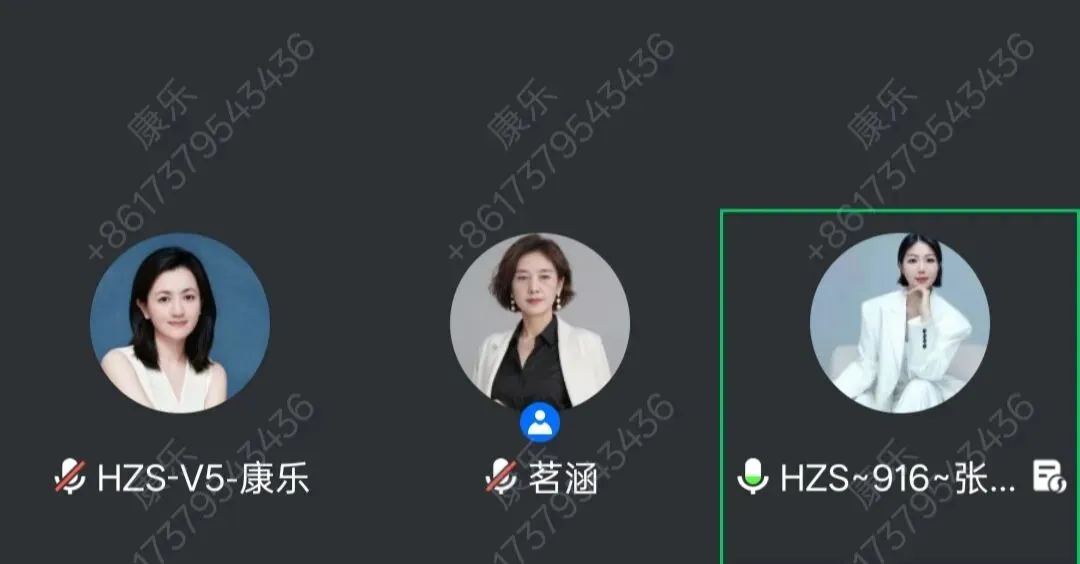Focus the green-bordered active speaker tile
The width and height of the screenshot is (1080, 564).
point(900,387)
